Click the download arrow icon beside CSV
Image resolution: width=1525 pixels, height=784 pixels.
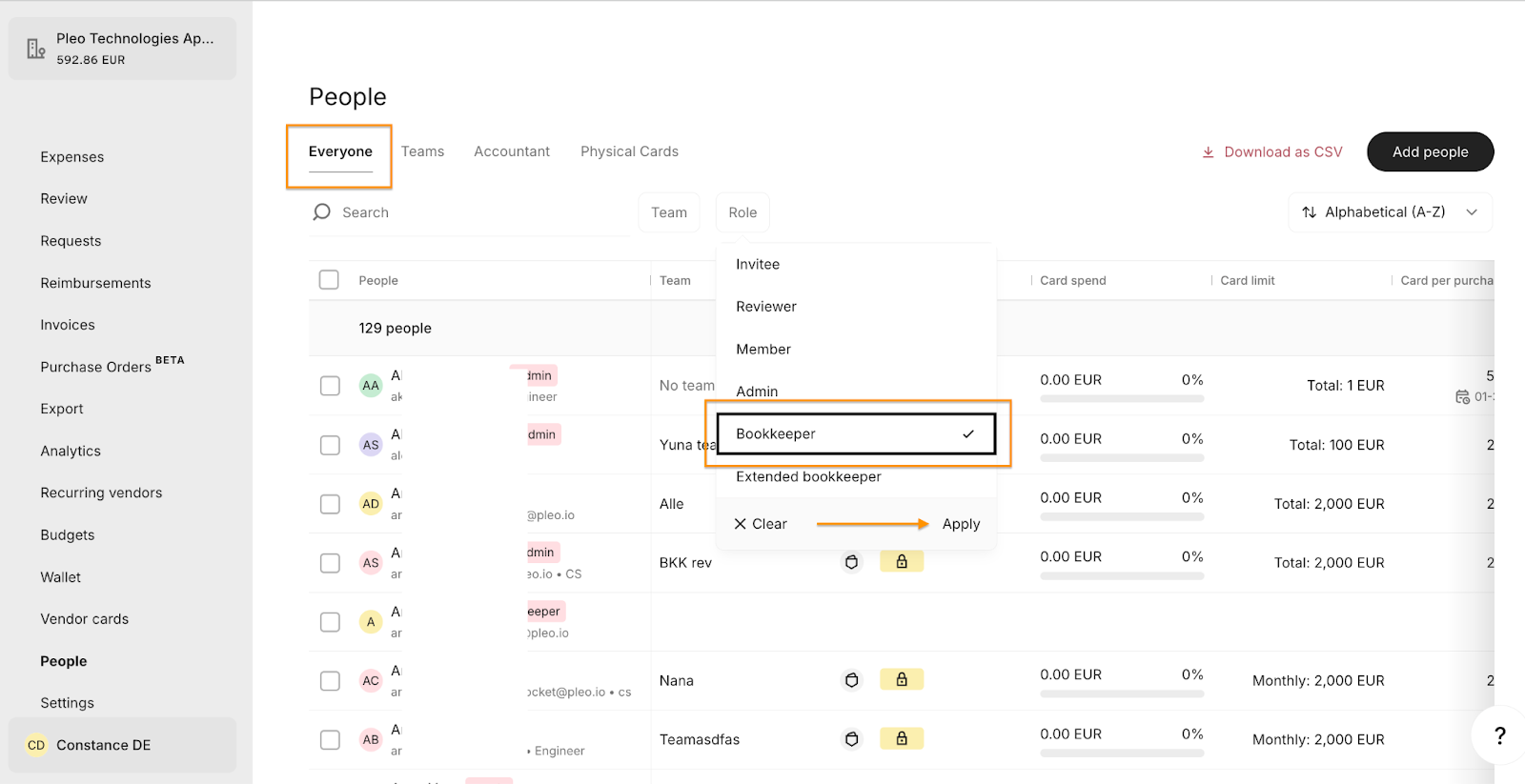pos(1208,152)
